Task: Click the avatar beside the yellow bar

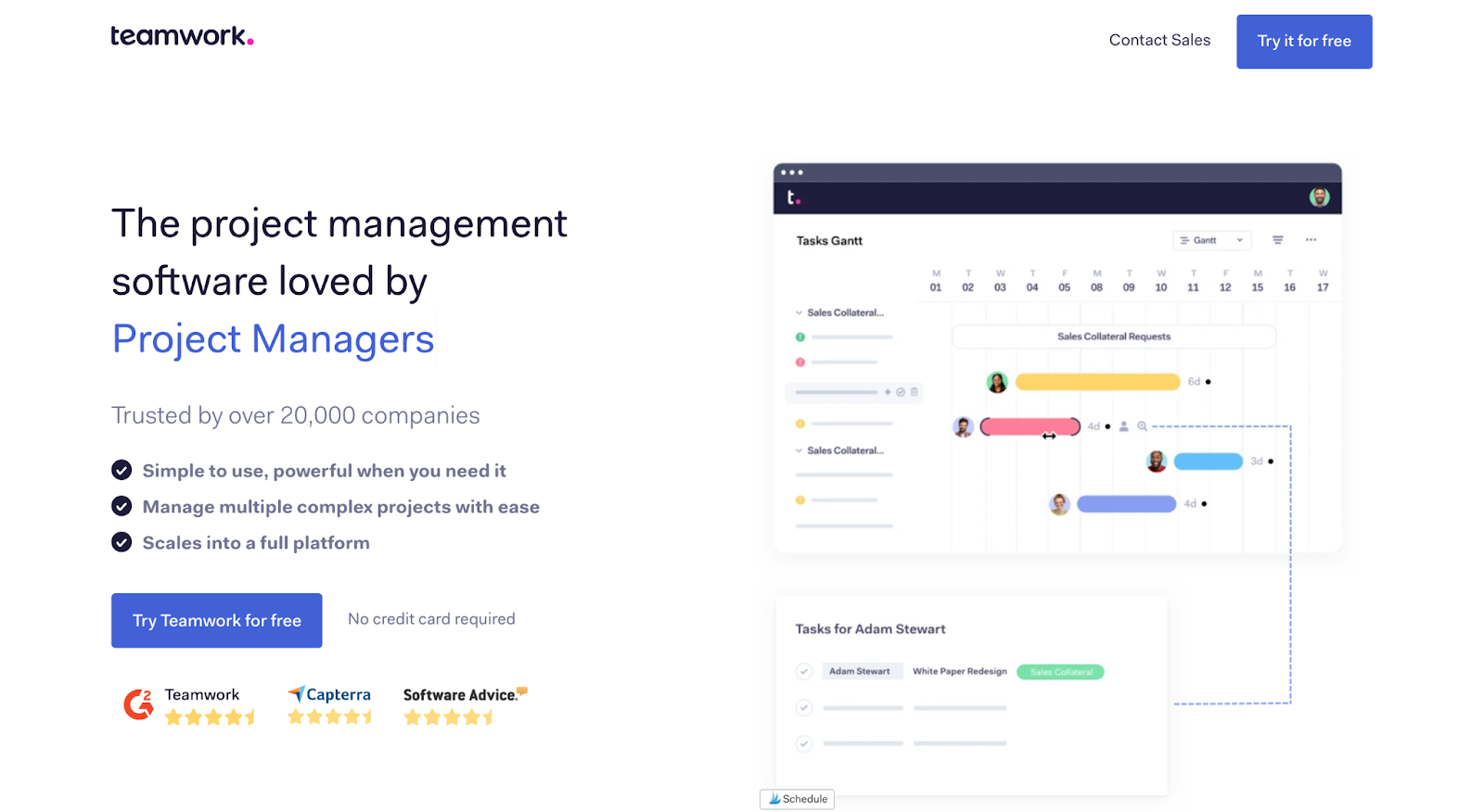Action: [997, 382]
